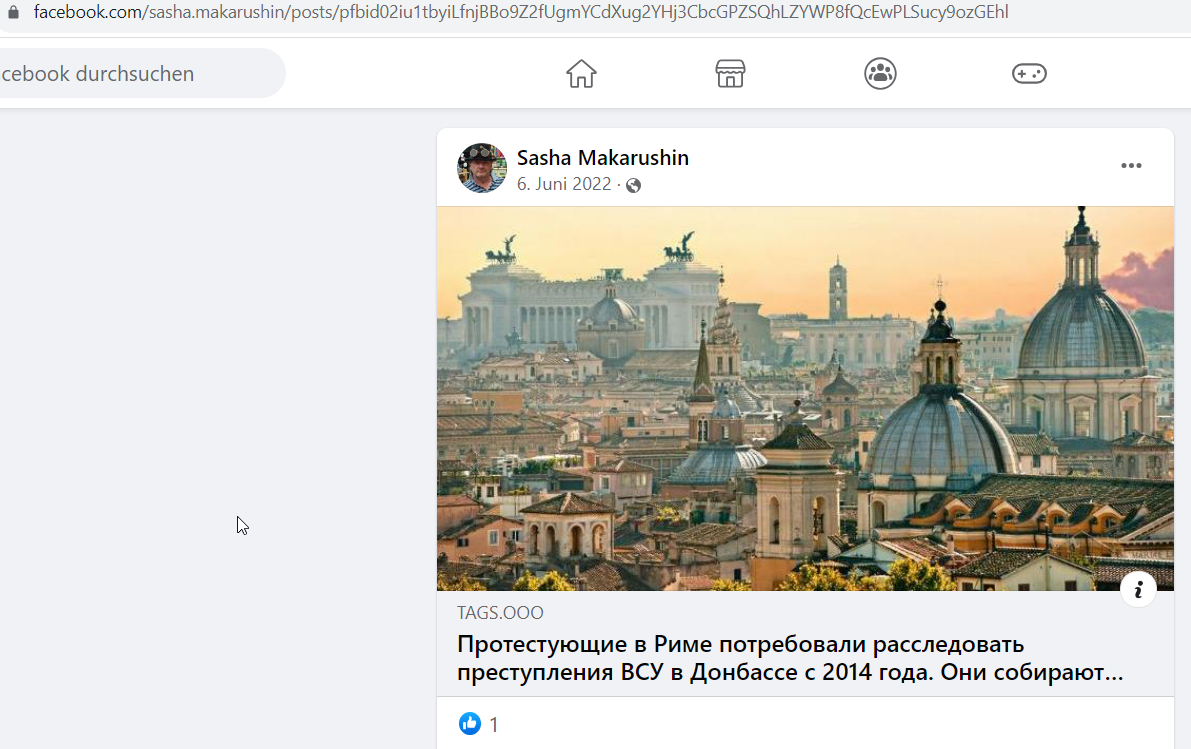Screen dimensions: 1191x749
Task: Click the TAGS.OOO source label
Action: 500,612
